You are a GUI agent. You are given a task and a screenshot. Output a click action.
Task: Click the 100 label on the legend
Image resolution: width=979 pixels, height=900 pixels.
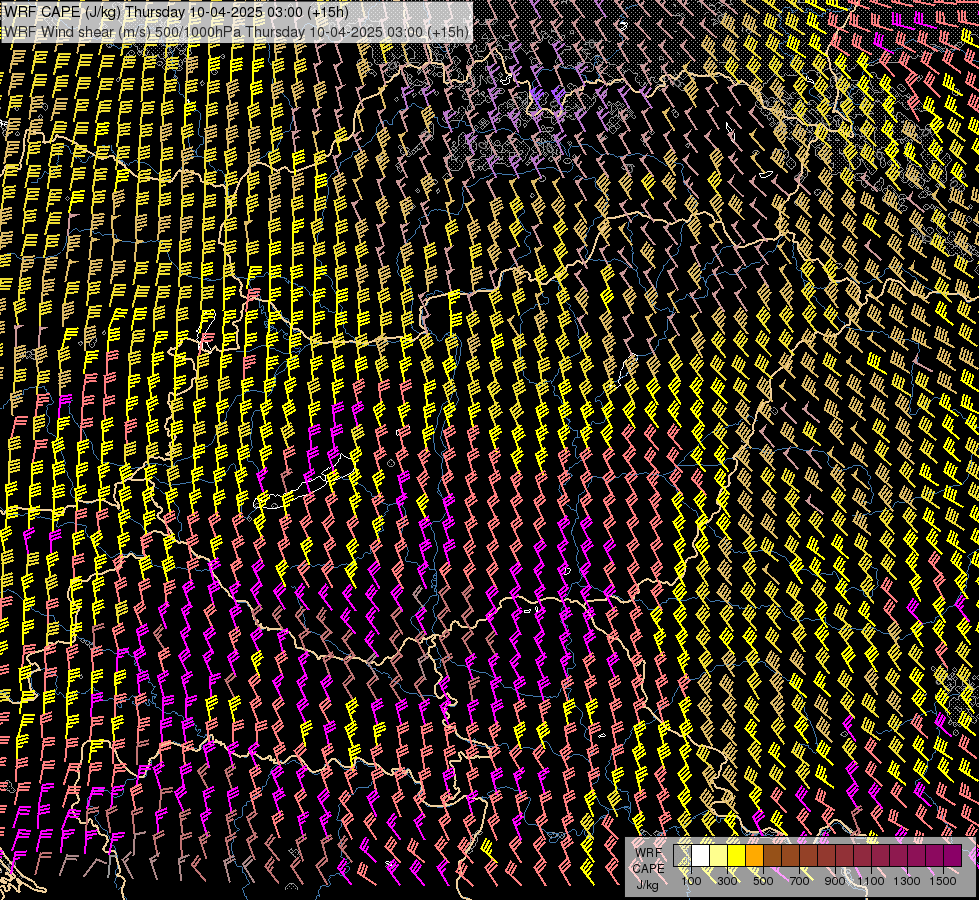(x=691, y=881)
